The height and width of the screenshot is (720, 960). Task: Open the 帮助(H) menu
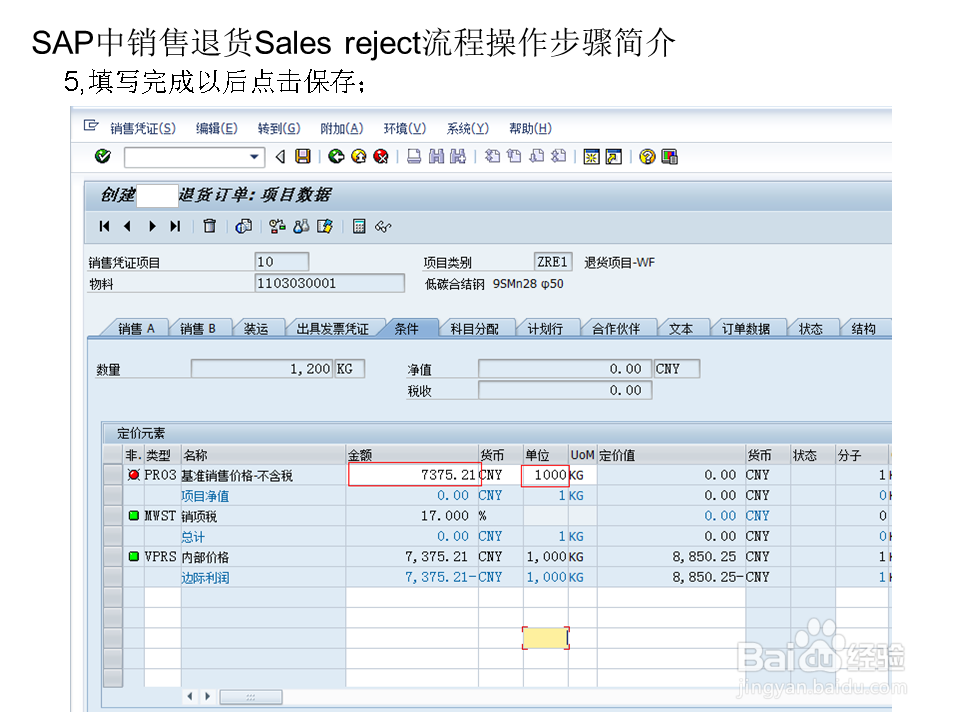[x=530, y=129]
